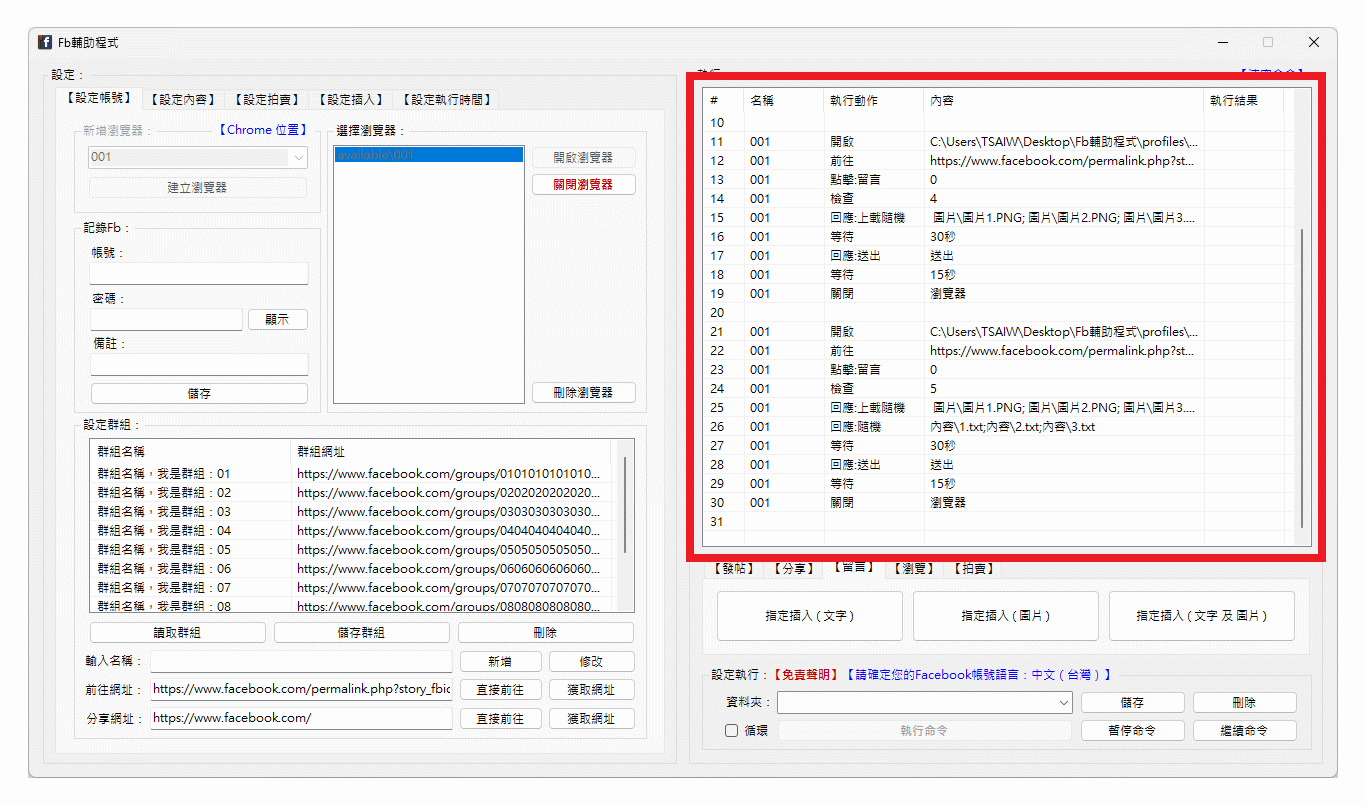The height and width of the screenshot is (806, 1366).
Task: Click 獲取網址 in the 前往網址 row
Action: coord(591,689)
